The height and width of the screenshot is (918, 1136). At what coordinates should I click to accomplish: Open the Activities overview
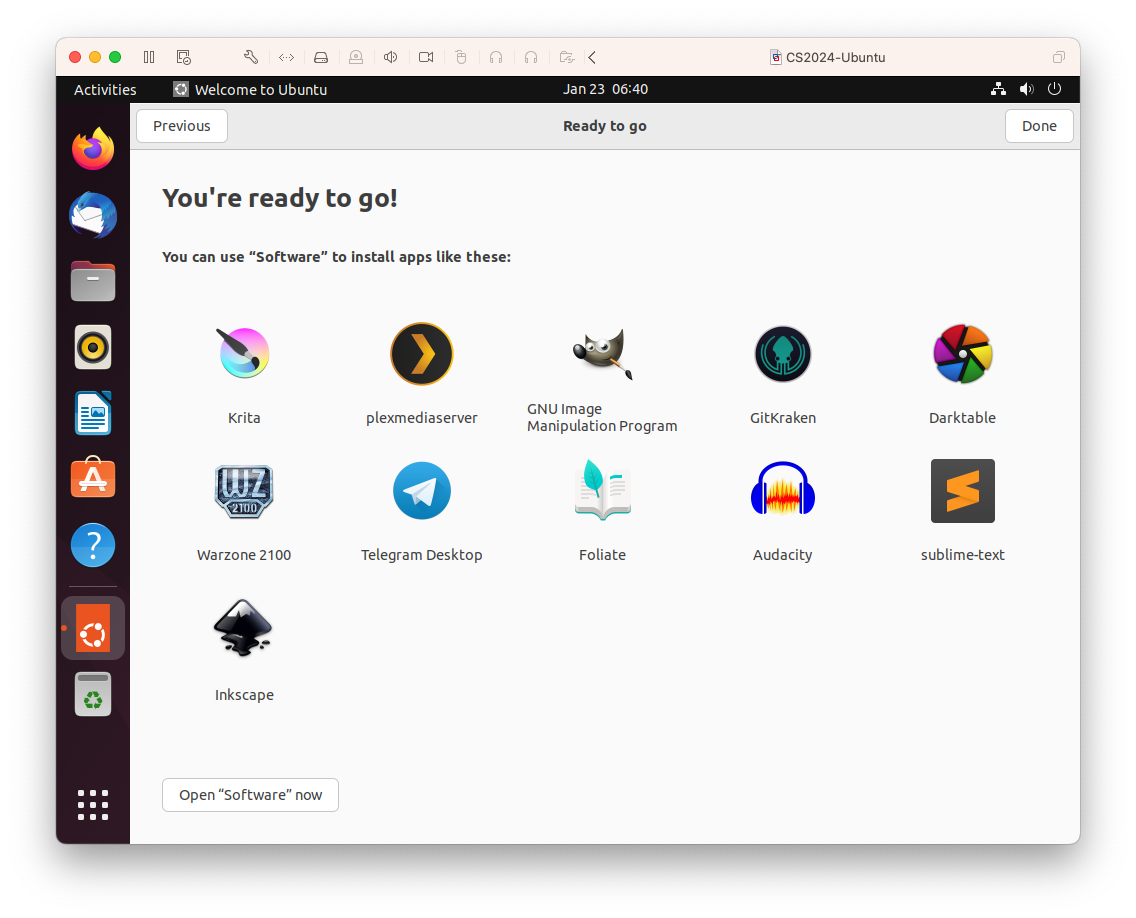pyautogui.click(x=105, y=90)
